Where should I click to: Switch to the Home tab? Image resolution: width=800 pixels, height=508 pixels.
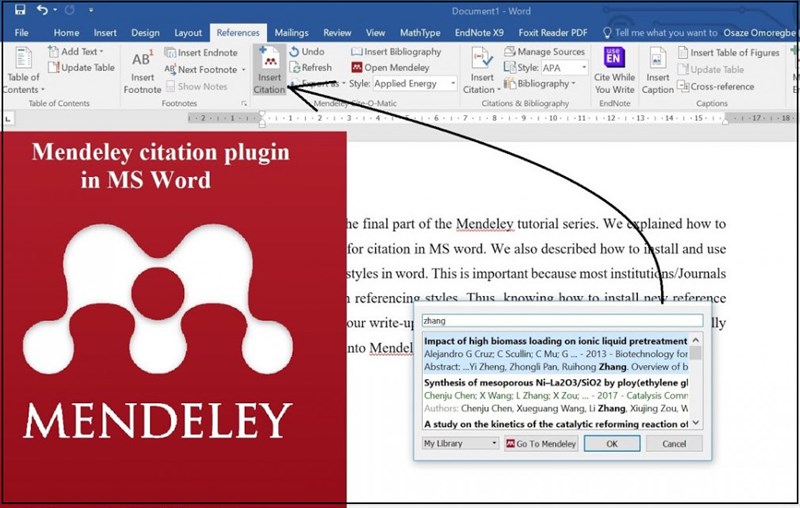point(66,33)
